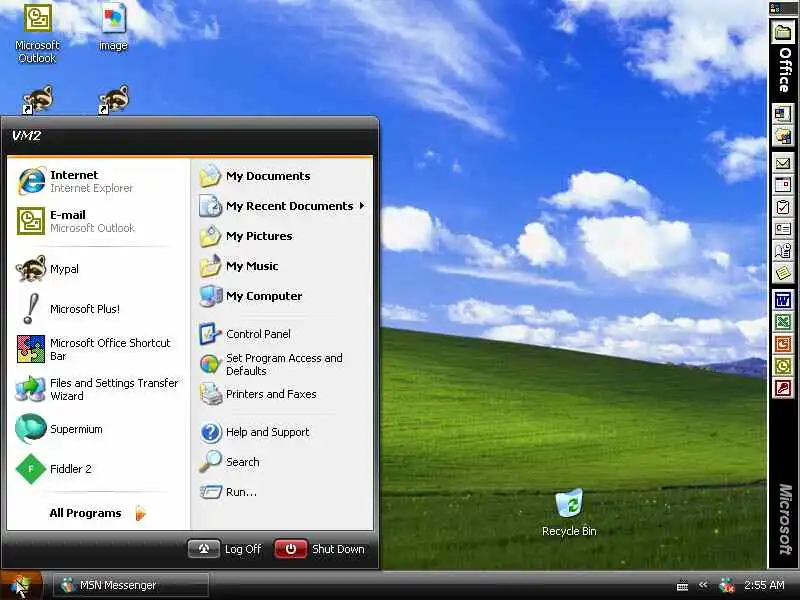Open Internet Explorer from Start menu
800x600 pixels.
pyautogui.click(x=98, y=181)
